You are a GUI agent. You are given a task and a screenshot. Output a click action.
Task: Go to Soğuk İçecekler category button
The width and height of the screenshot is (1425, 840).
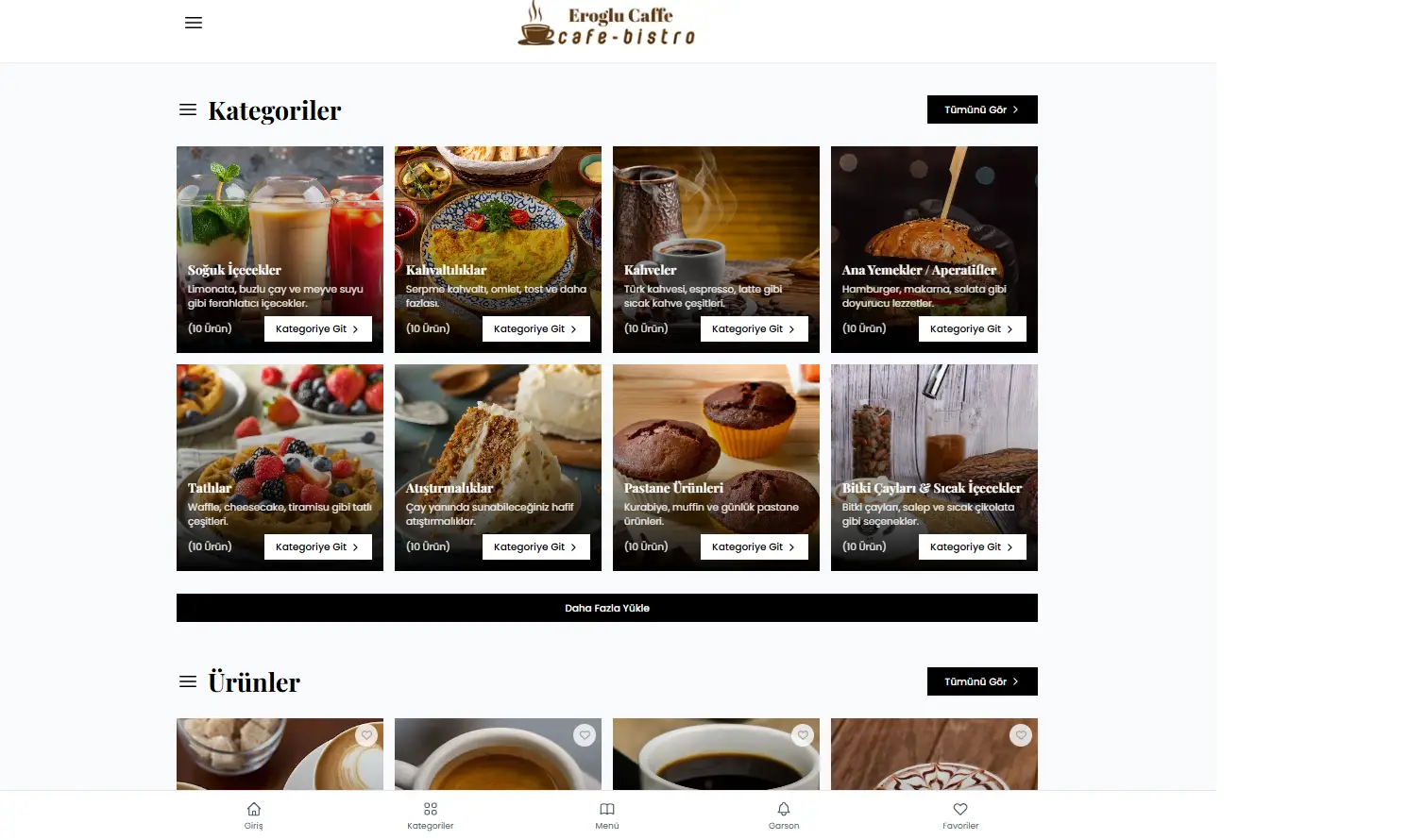318,328
